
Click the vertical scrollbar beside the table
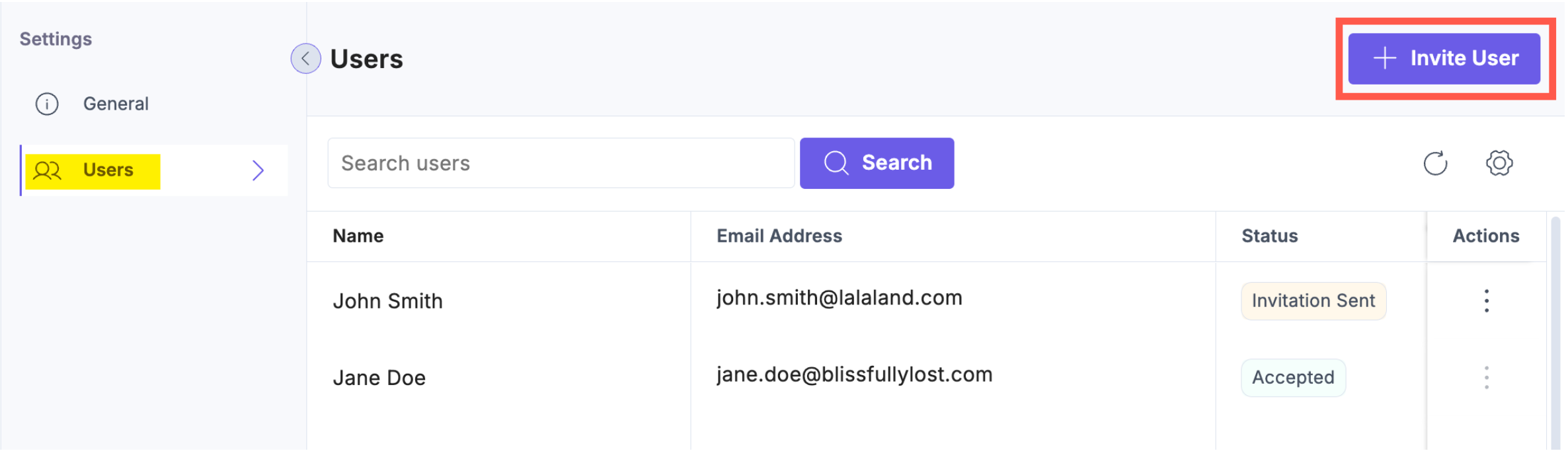[x=1555, y=330]
